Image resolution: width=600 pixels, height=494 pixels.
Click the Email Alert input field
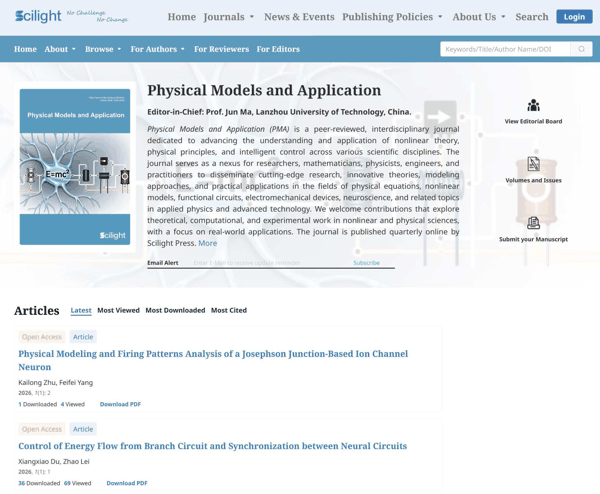[270, 262]
